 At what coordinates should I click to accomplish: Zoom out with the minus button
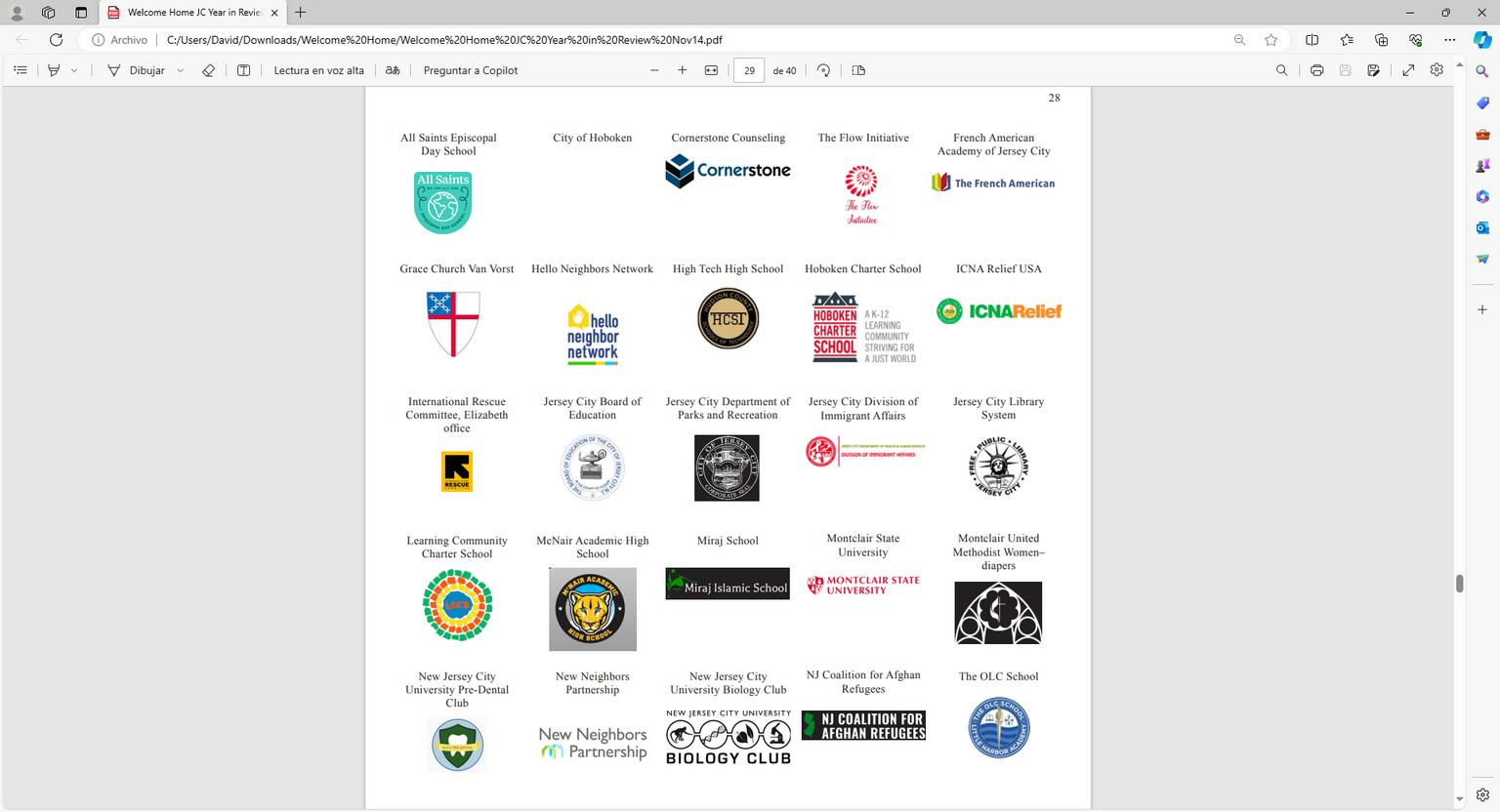point(654,70)
